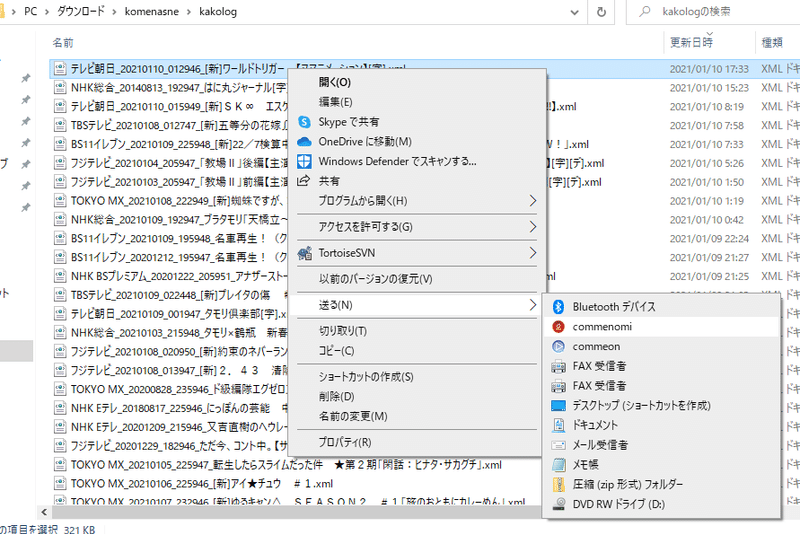Select 以前のバージョンの復元(V)

(416, 279)
